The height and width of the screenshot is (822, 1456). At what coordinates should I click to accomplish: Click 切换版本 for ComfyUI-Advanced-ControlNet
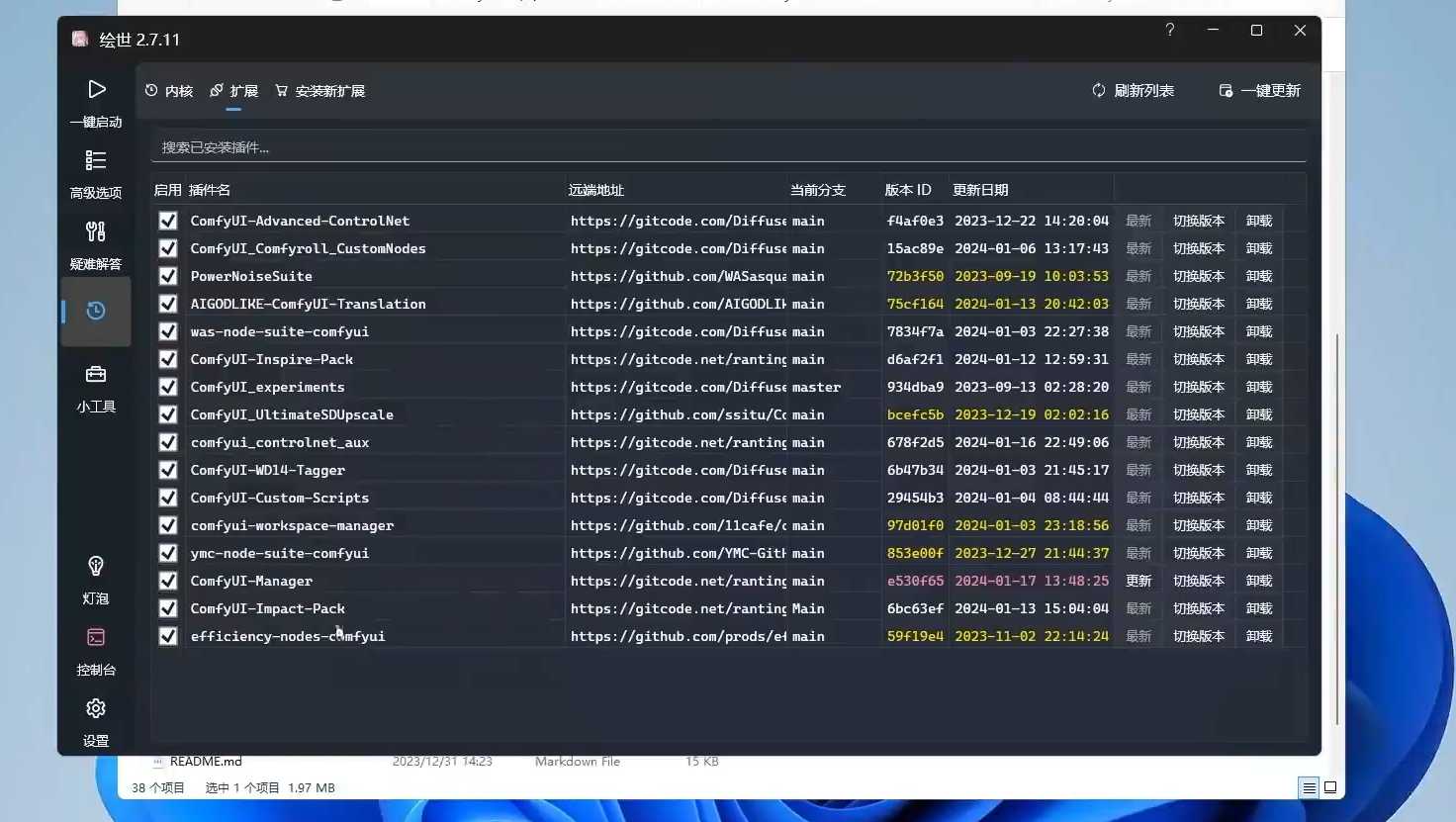[1199, 221]
